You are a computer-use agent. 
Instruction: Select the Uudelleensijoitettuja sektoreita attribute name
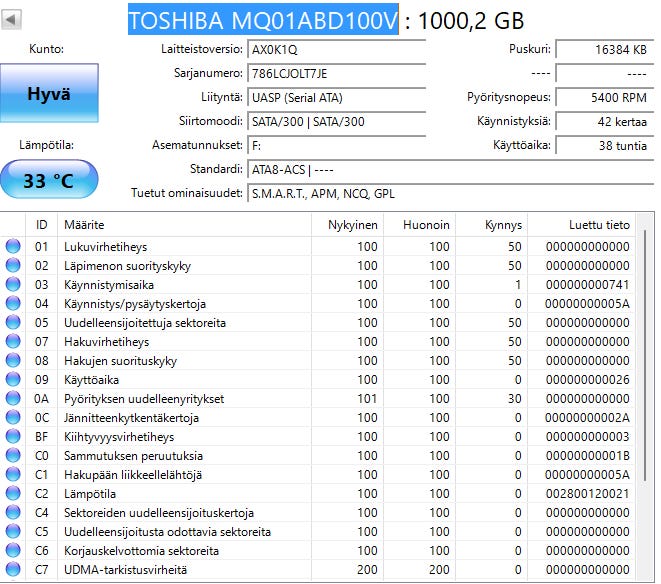(x=145, y=323)
